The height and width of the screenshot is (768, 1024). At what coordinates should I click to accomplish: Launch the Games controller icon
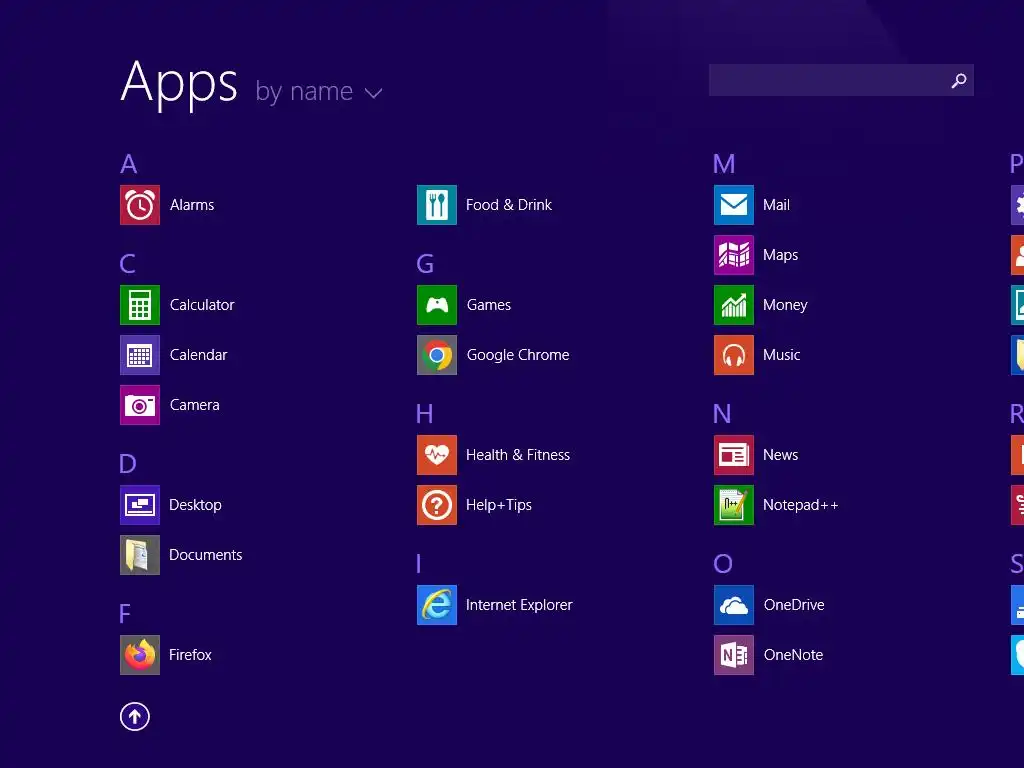[437, 305]
